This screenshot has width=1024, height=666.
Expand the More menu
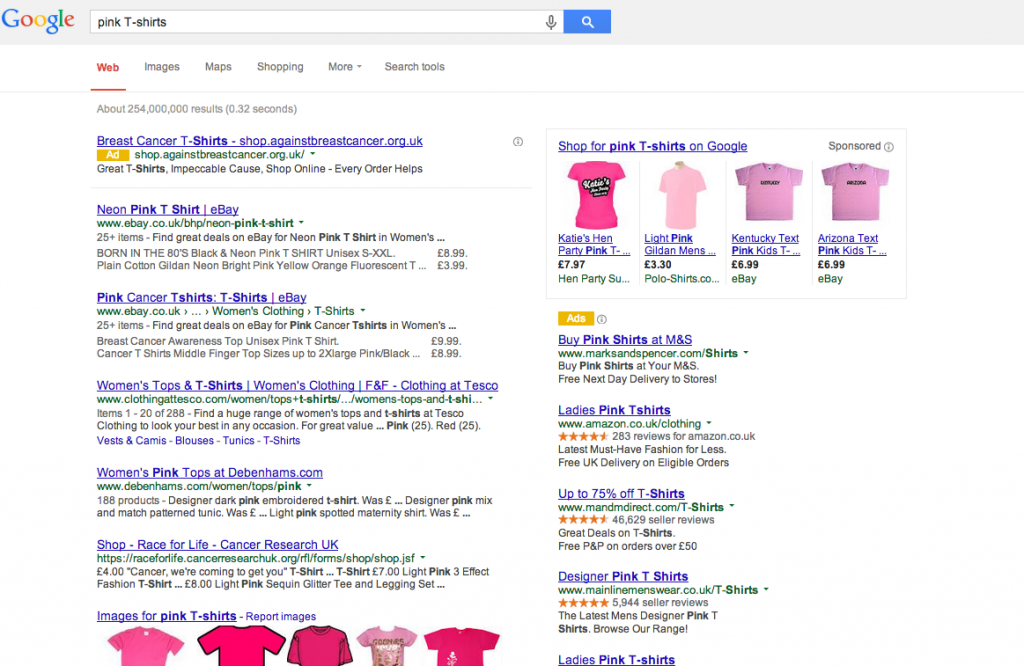[345, 67]
